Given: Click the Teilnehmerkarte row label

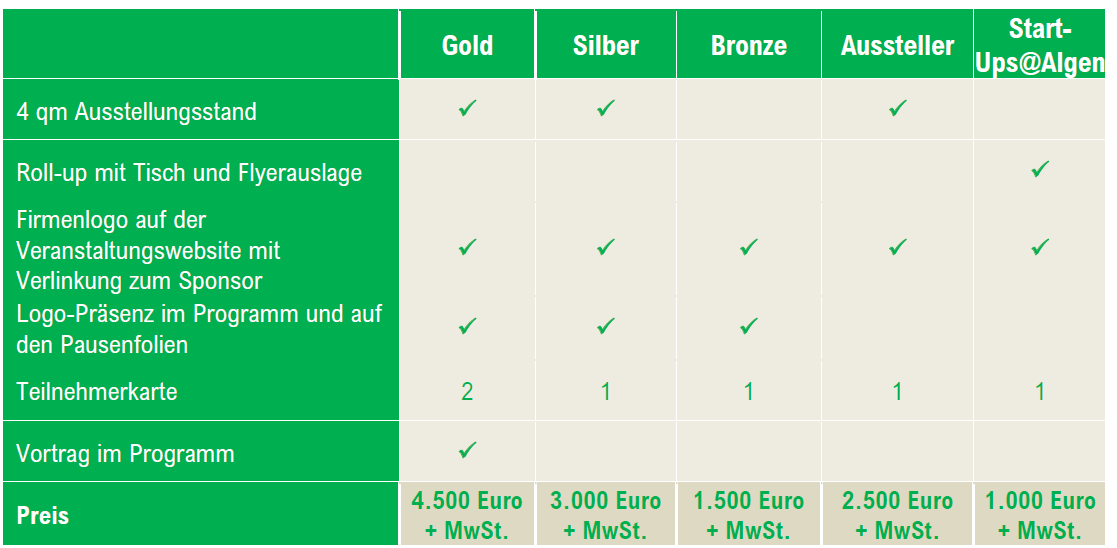Looking at the screenshot, I should coord(97,392).
